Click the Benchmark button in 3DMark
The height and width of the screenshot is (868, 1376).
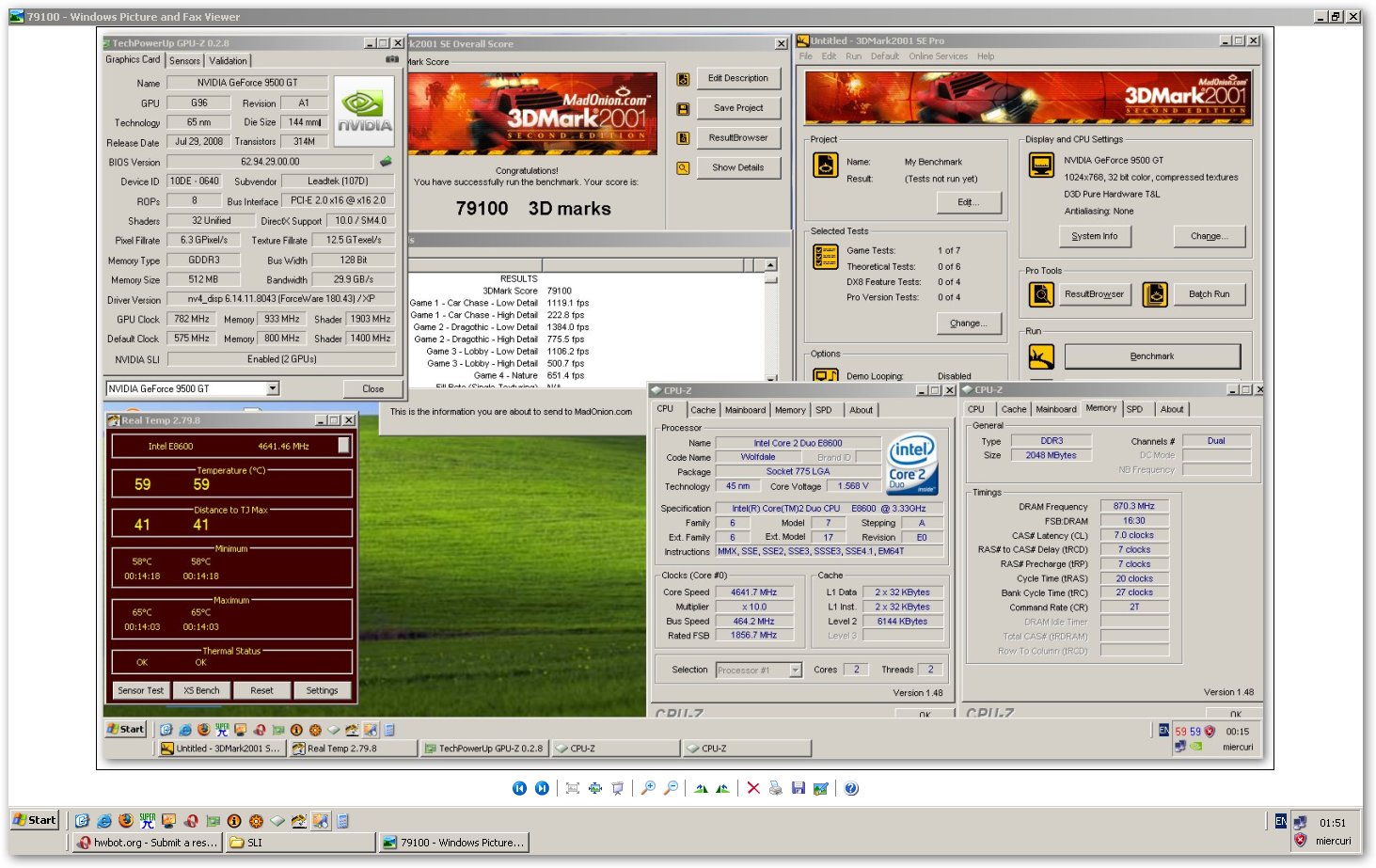click(1152, 356)
